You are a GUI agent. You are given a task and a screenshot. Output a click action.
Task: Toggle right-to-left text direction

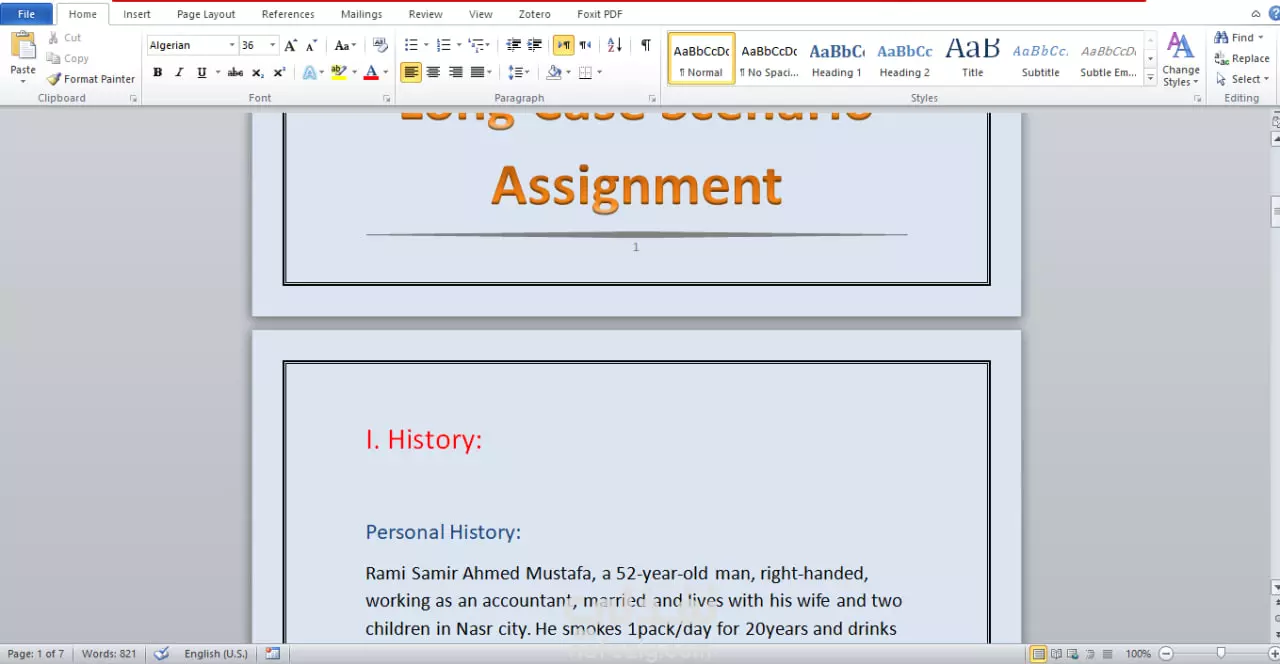(x=586, y=45)
